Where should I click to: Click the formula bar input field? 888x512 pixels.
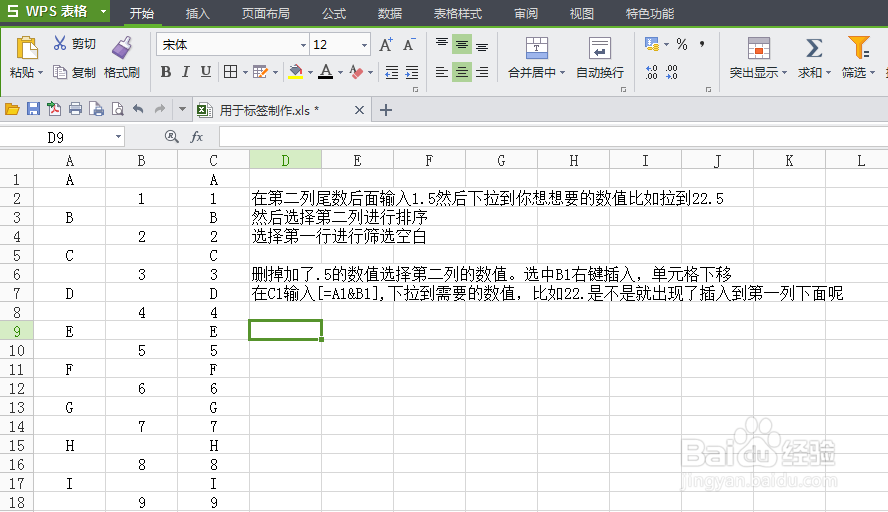553,136
